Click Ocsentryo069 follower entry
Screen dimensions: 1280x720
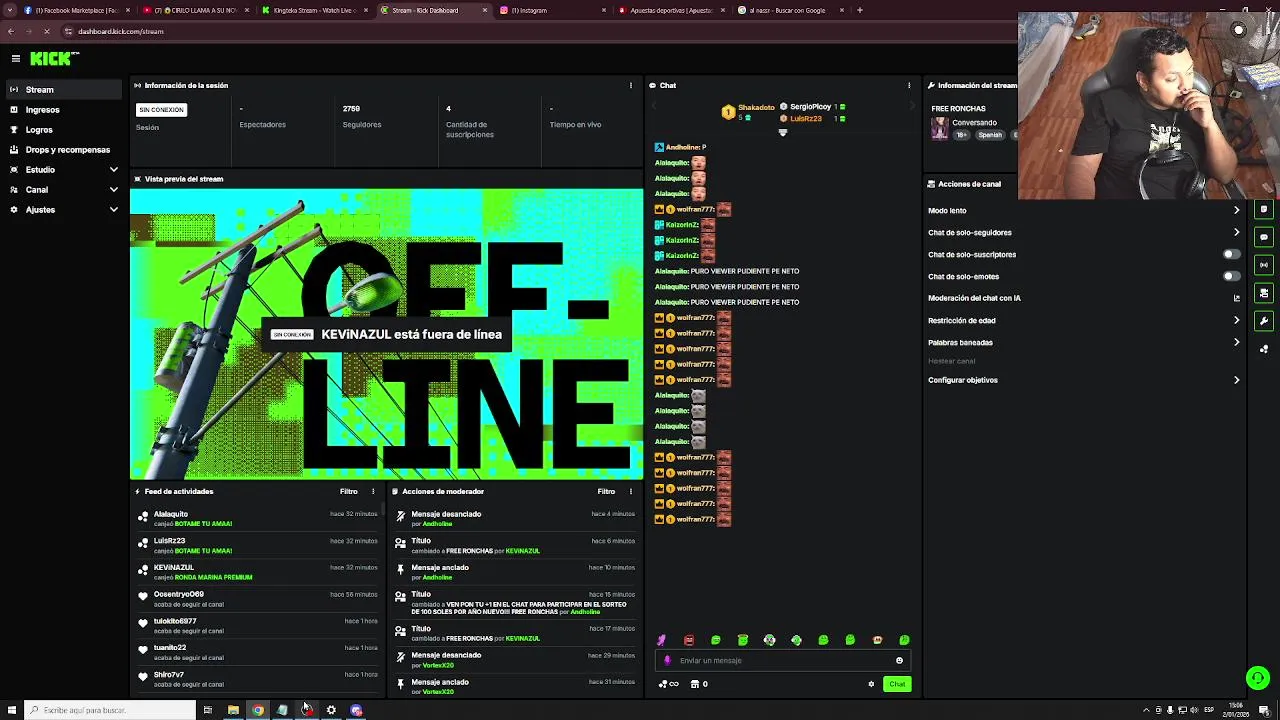click(179, 594)
